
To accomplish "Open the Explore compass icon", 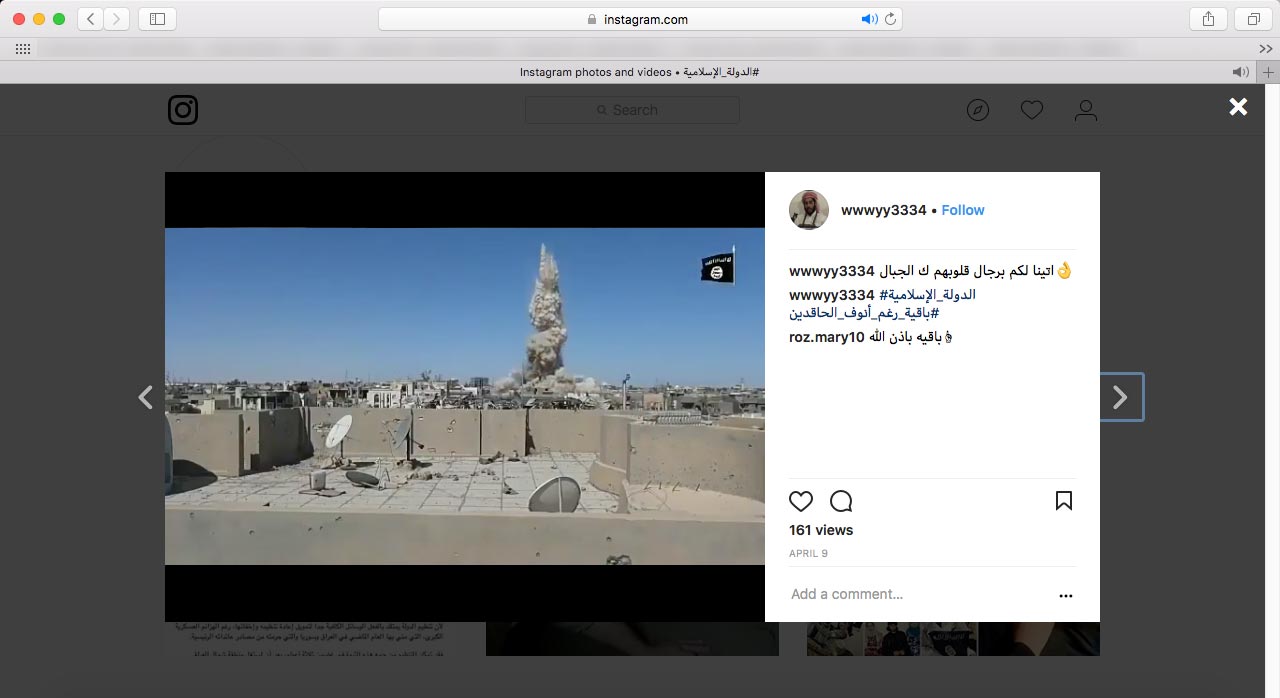I will pyautogui.click(x=978, y=110).
